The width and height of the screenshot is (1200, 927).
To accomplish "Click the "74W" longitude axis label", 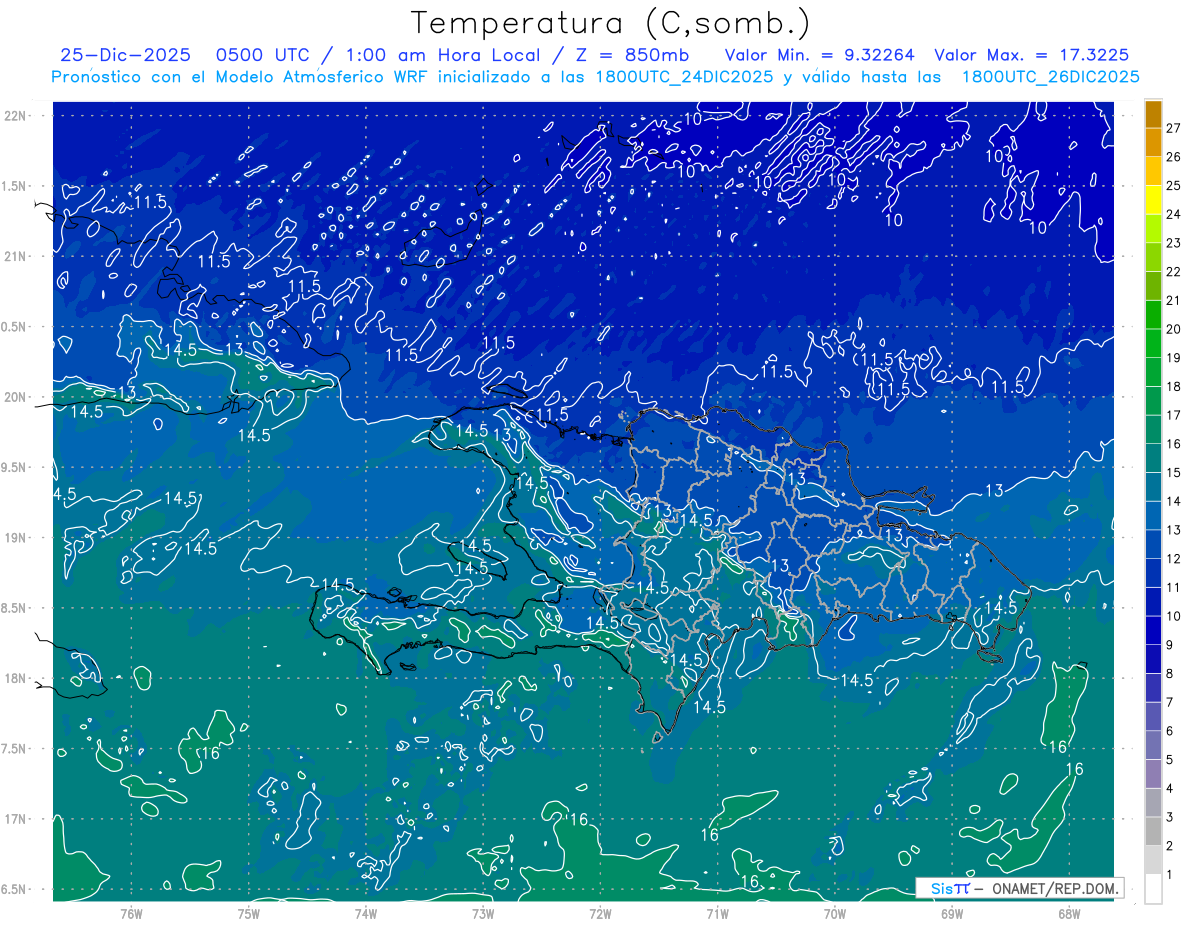I will pos(366,913).
